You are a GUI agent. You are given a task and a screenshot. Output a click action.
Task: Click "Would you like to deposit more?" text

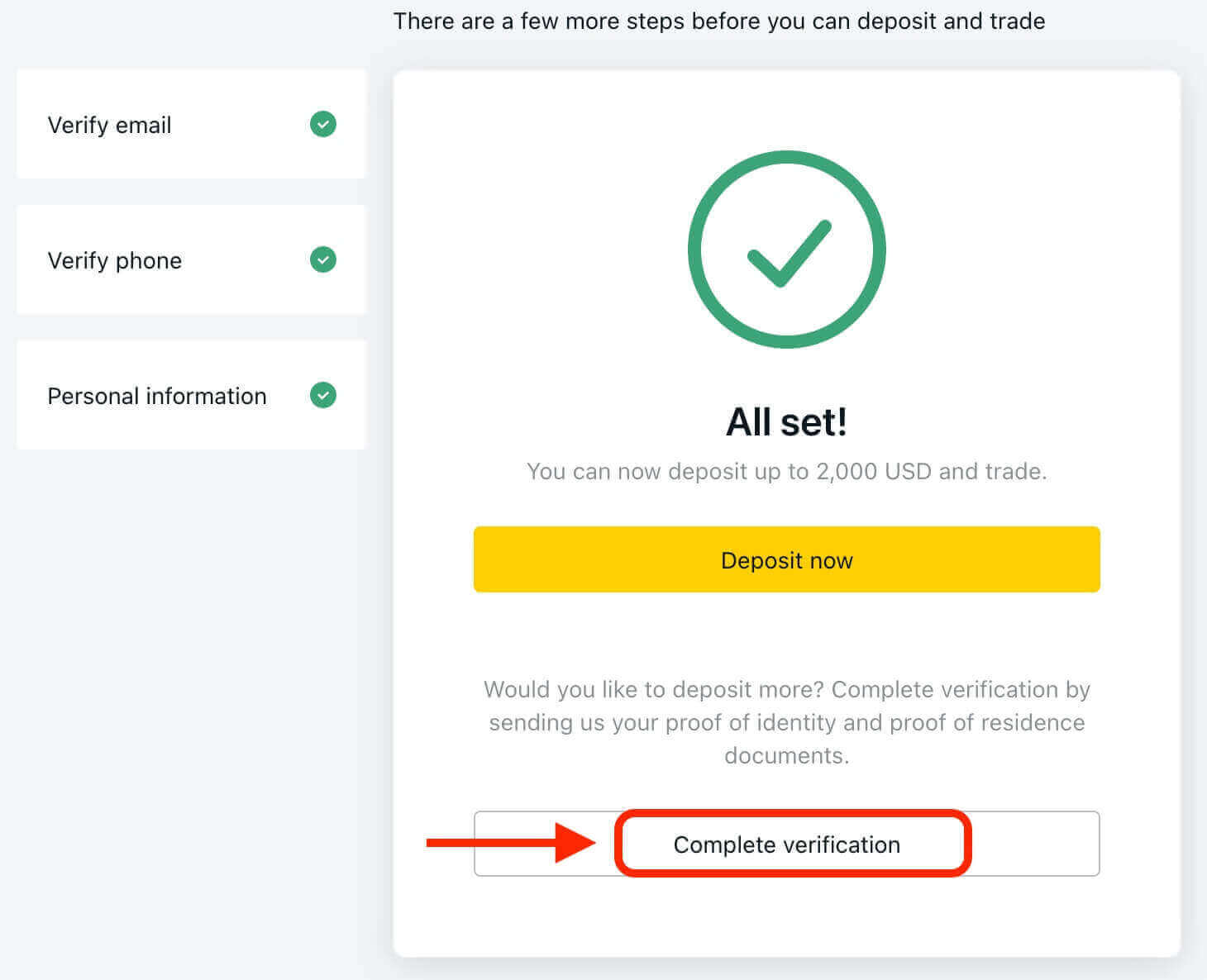pos(654,690)
